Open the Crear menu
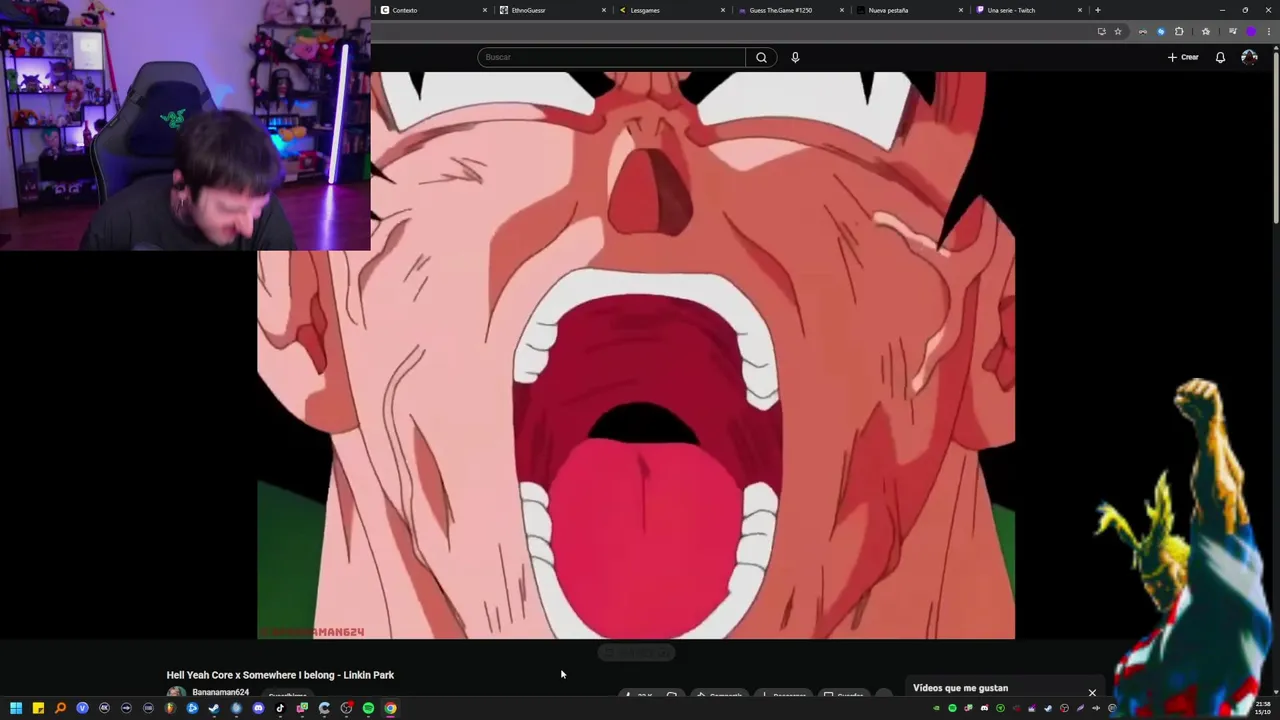Viewport: 1280px width, 720px height. (x=1183, y=57)
